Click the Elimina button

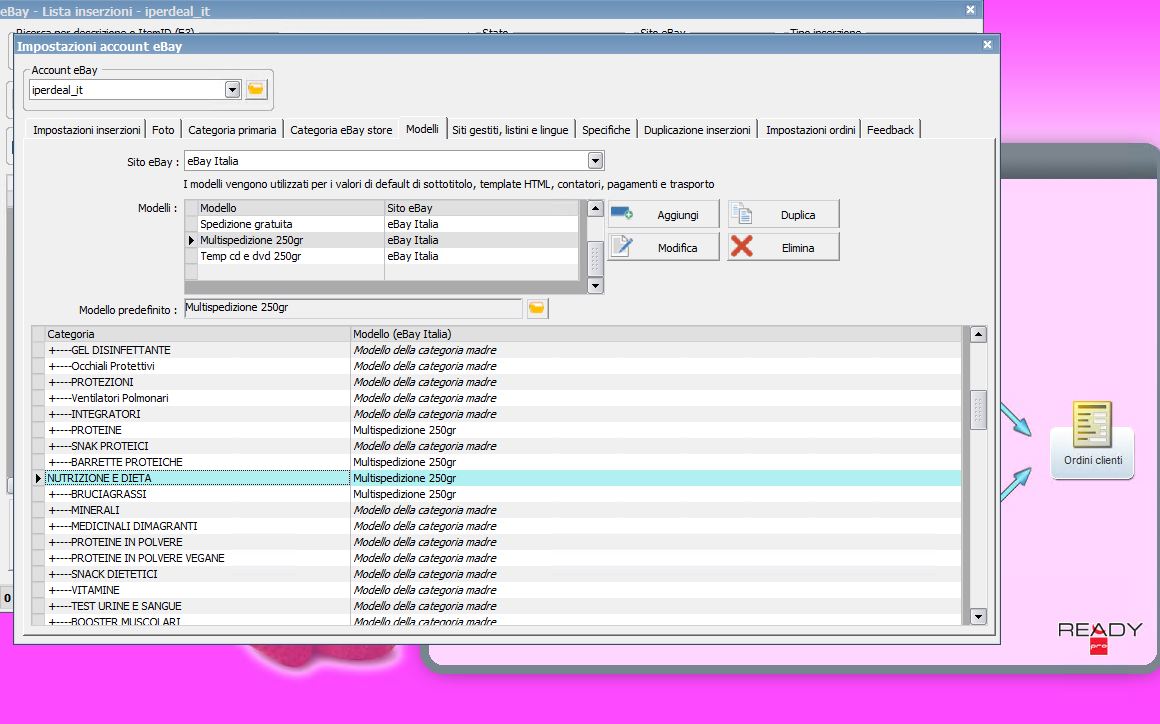783,247
